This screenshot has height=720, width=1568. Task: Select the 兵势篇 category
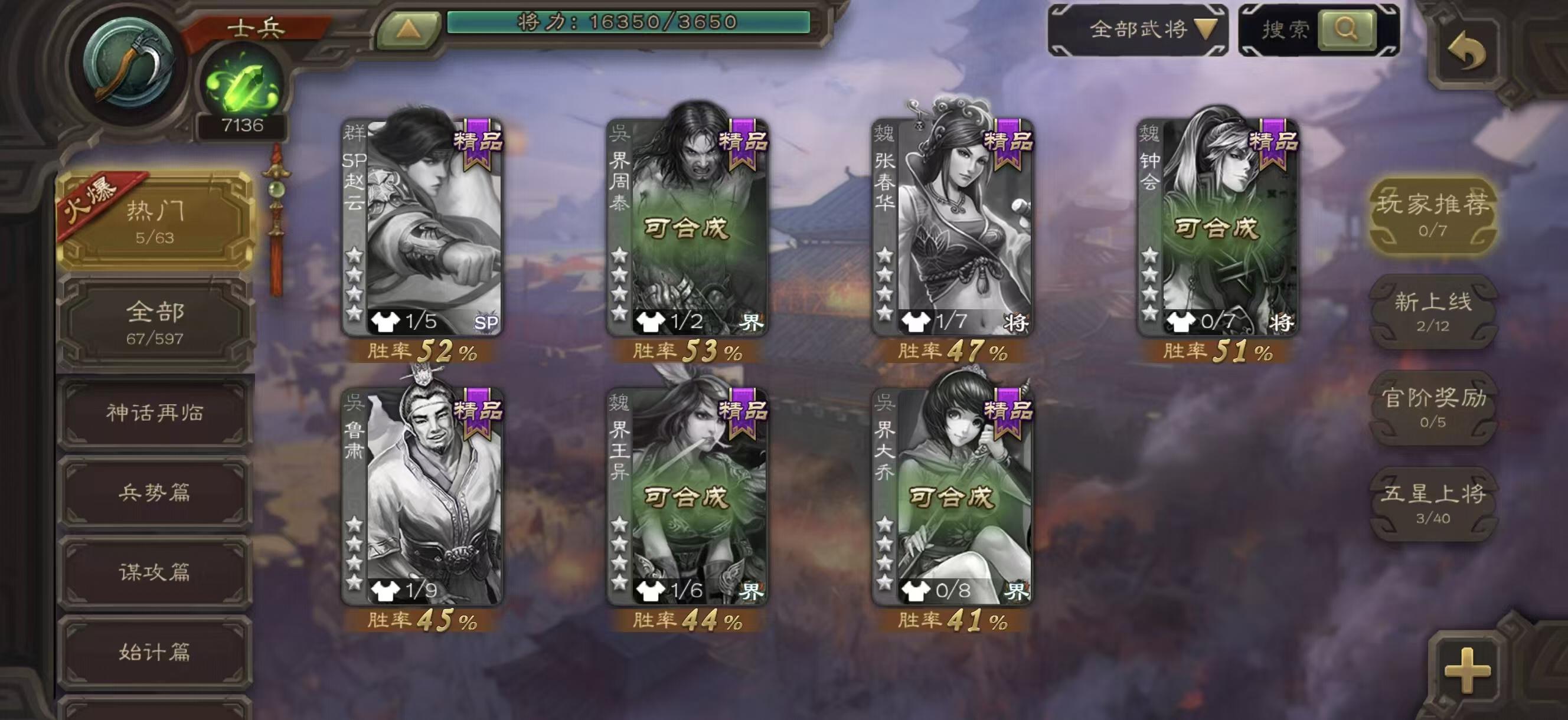coord(155,492)
